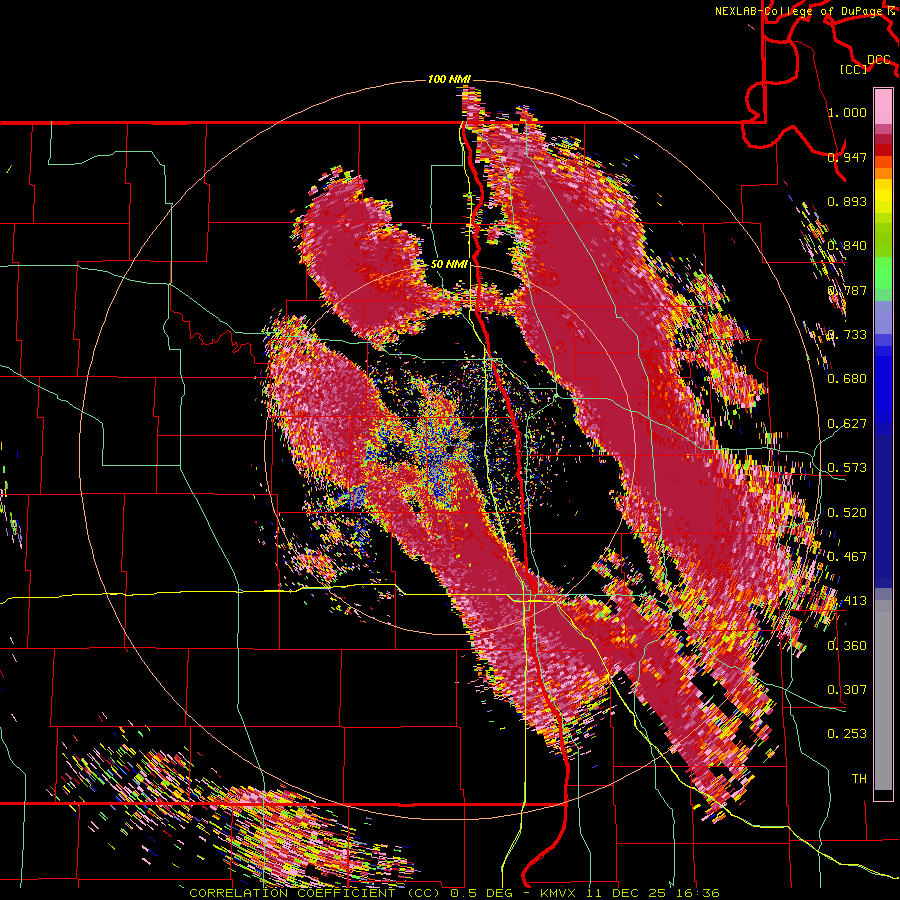
Task: Click the TH label at the scale bottom
Action: pos(859,779)
